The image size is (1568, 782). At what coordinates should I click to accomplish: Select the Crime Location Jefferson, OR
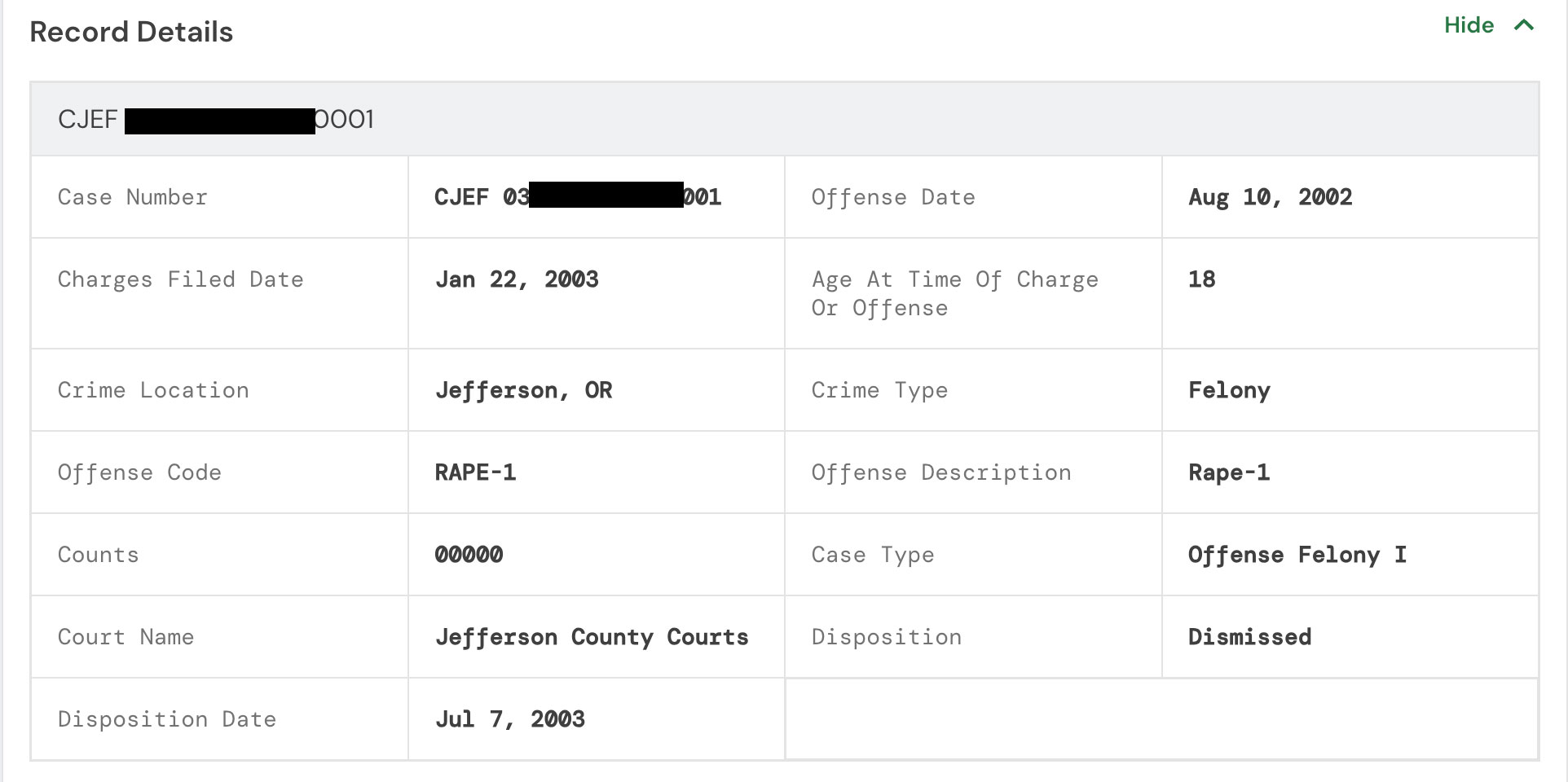524,390
